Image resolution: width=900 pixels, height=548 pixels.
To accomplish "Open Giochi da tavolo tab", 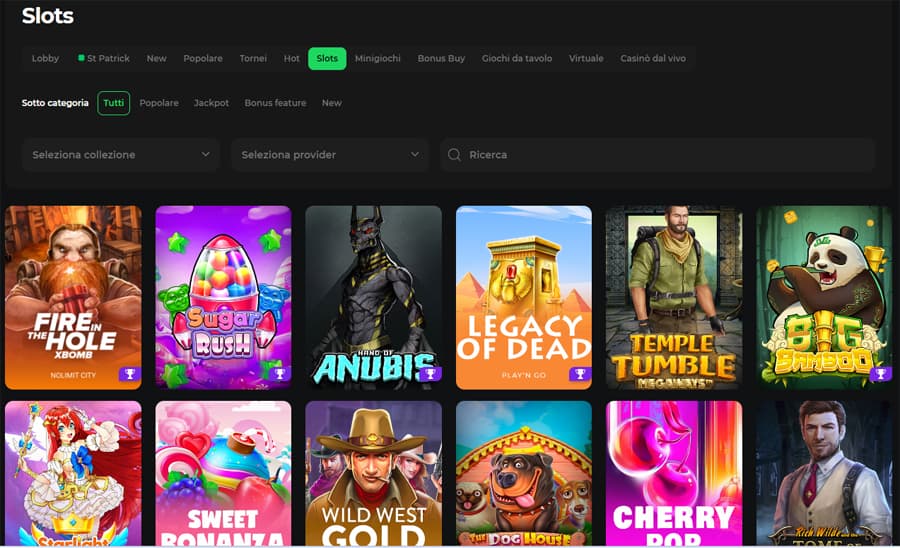I will tap(517, 59).
